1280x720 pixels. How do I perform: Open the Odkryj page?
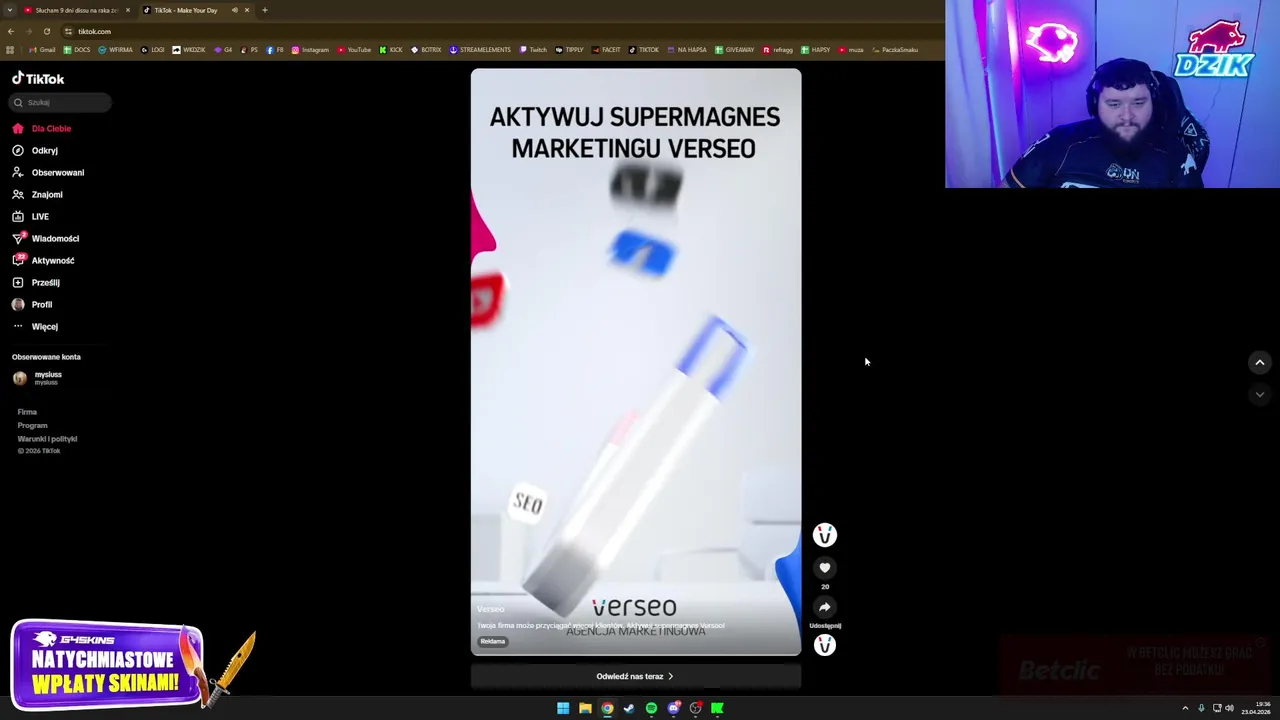35,150
